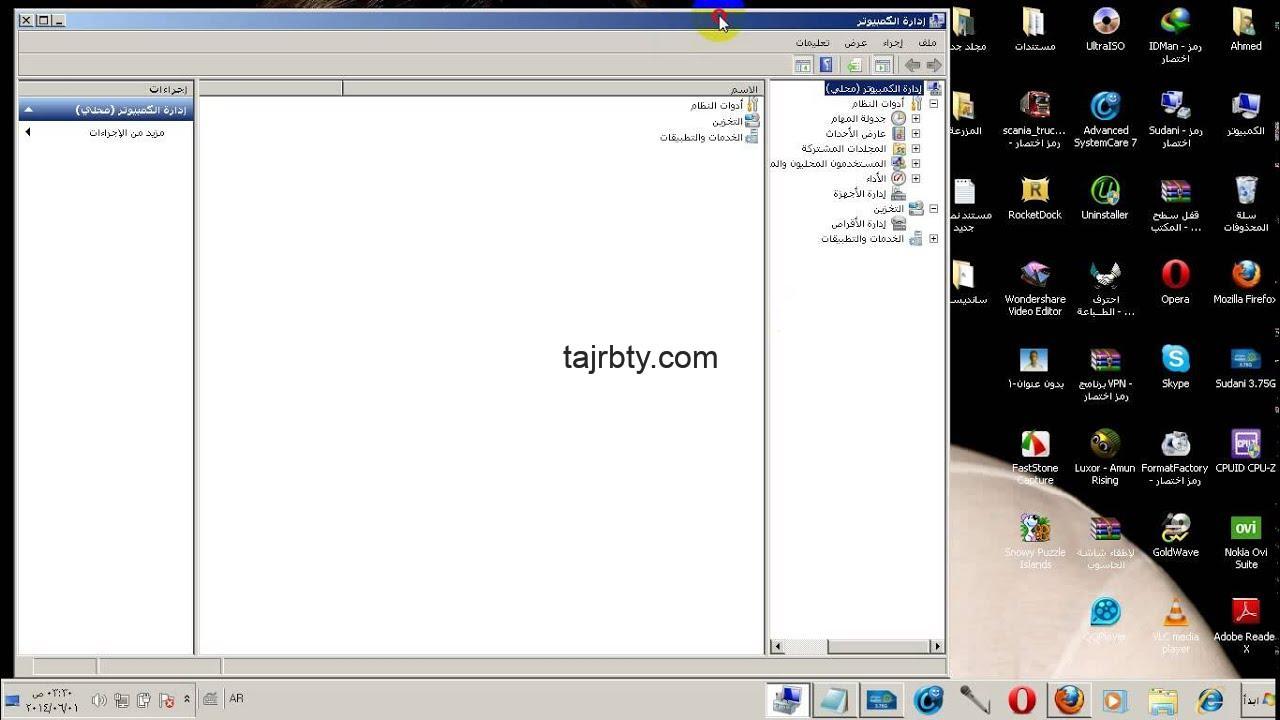
Task: Open Device Manager (إدارة الأجهزة) in the tree
Action: 860,194
